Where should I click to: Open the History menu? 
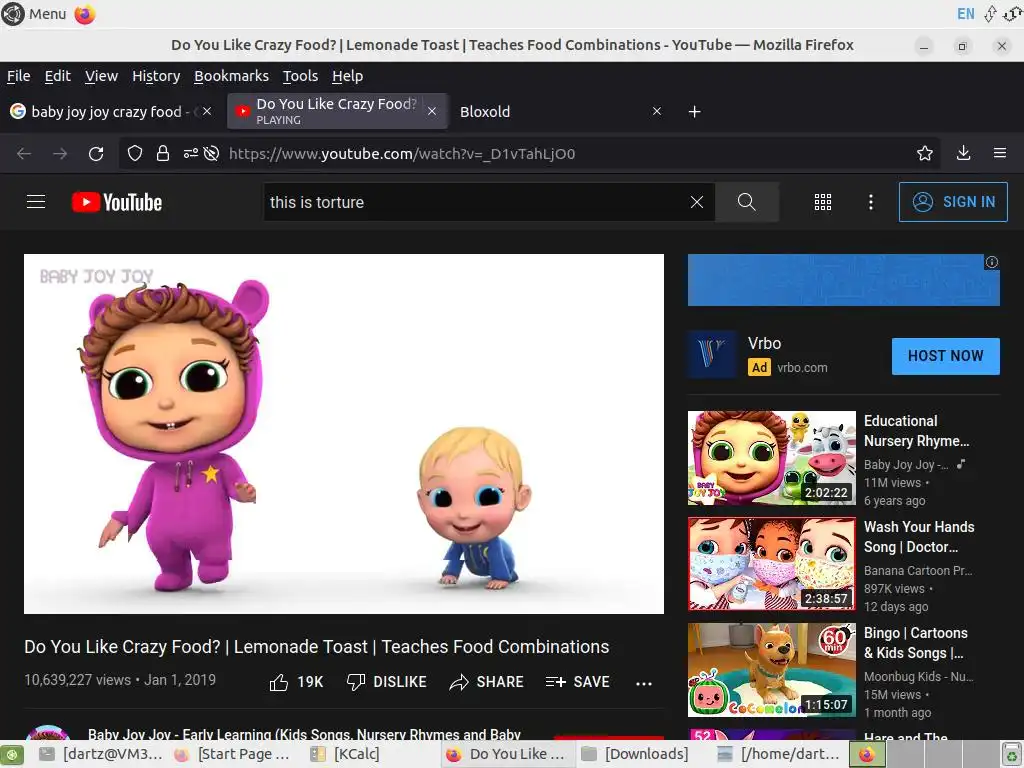click(156, 76)
